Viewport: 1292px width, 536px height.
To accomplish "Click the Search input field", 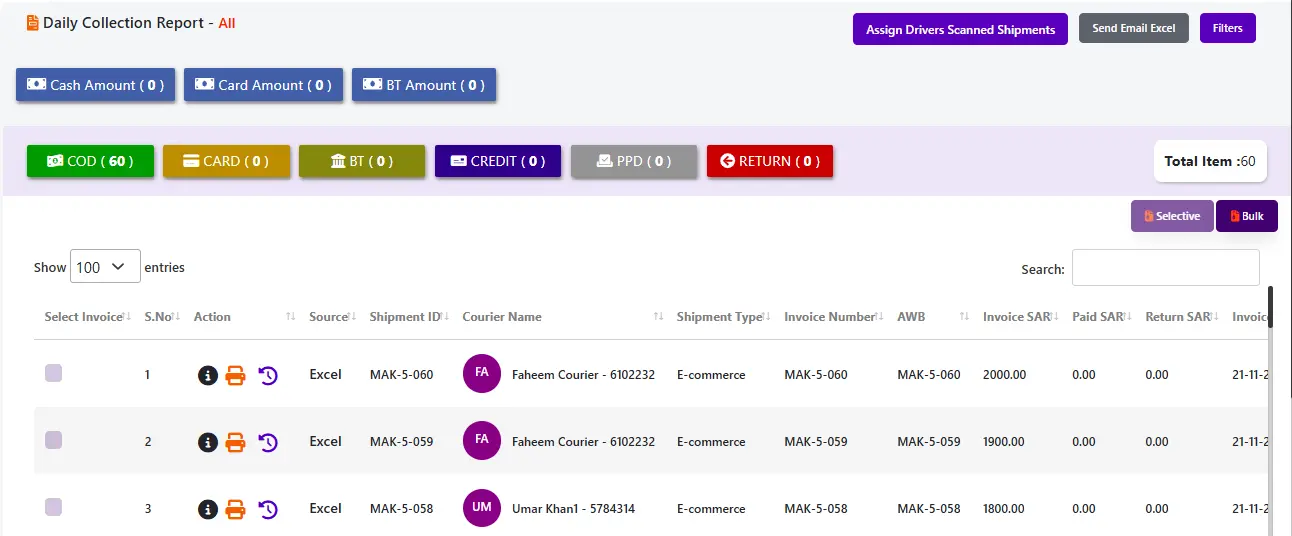I will pos(1165,268).
